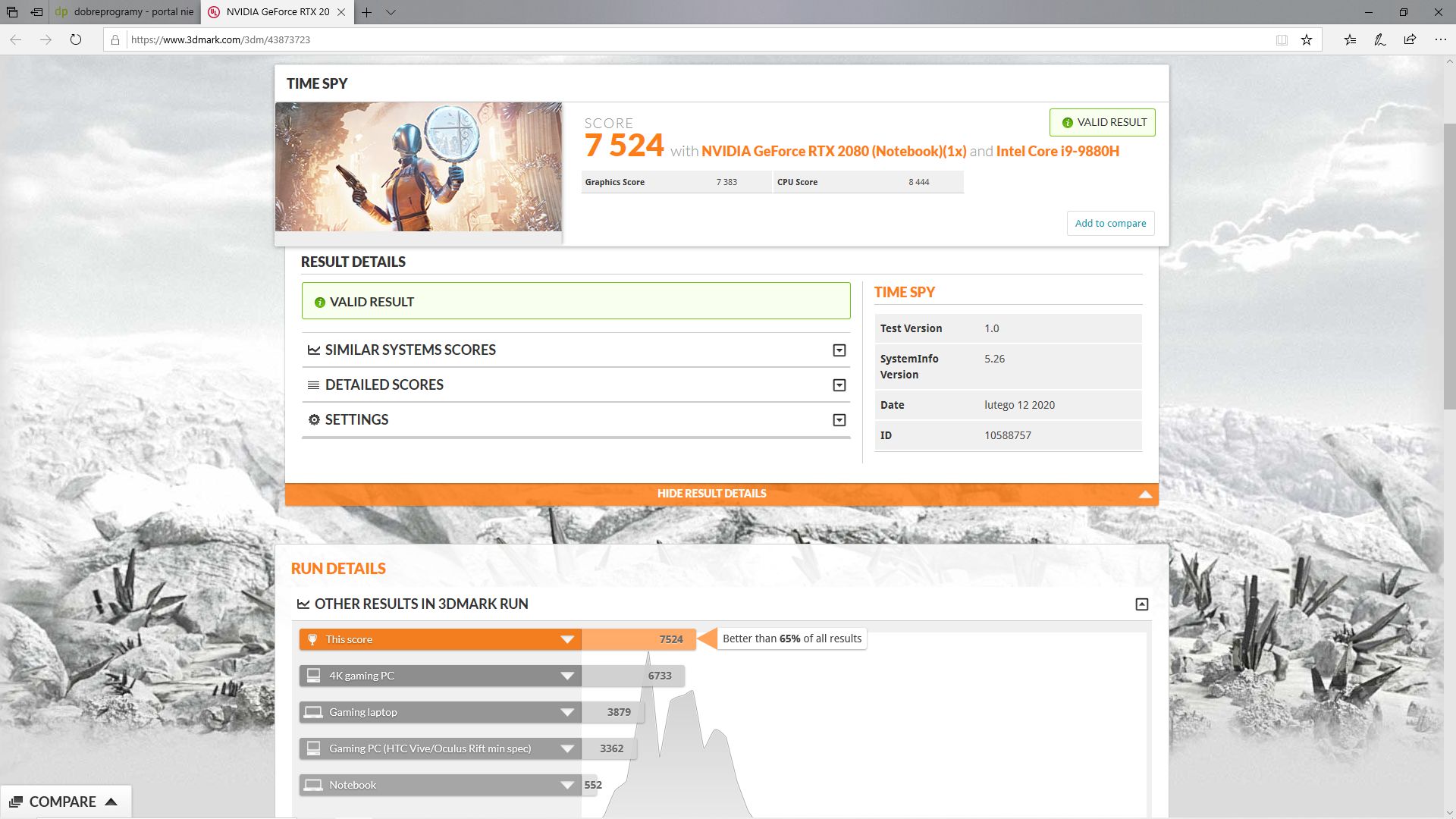Click the browser Back arrow

click(16, 40)
